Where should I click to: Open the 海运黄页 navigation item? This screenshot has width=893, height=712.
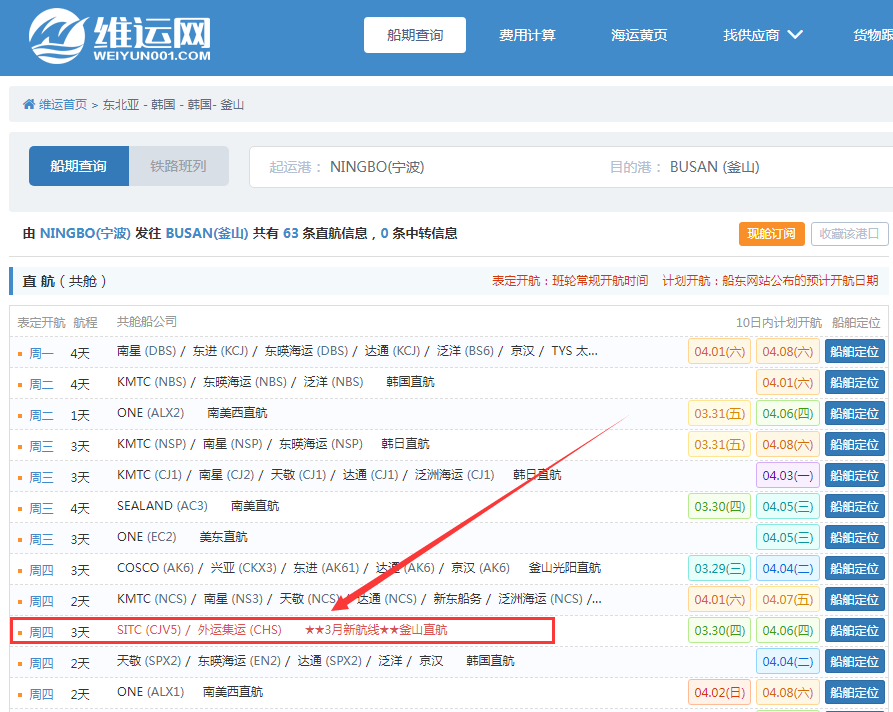pos(639,35)
